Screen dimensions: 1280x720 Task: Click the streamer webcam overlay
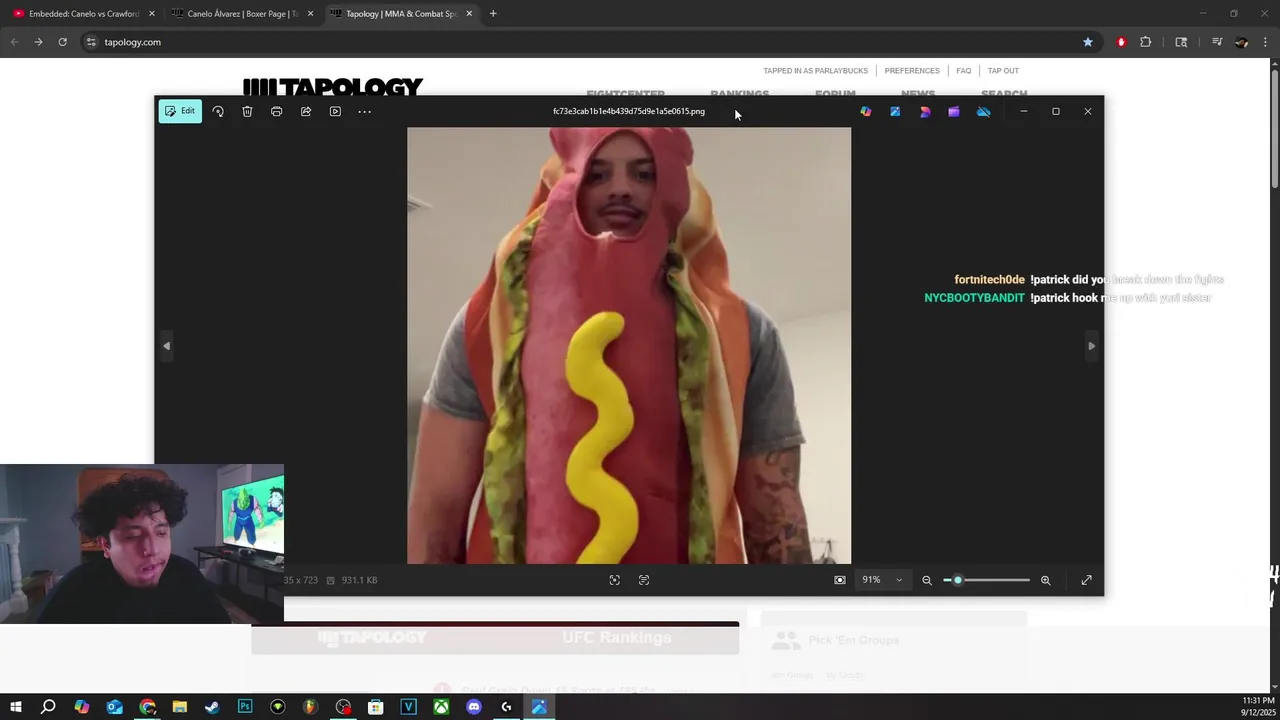(x=142, y=544)
